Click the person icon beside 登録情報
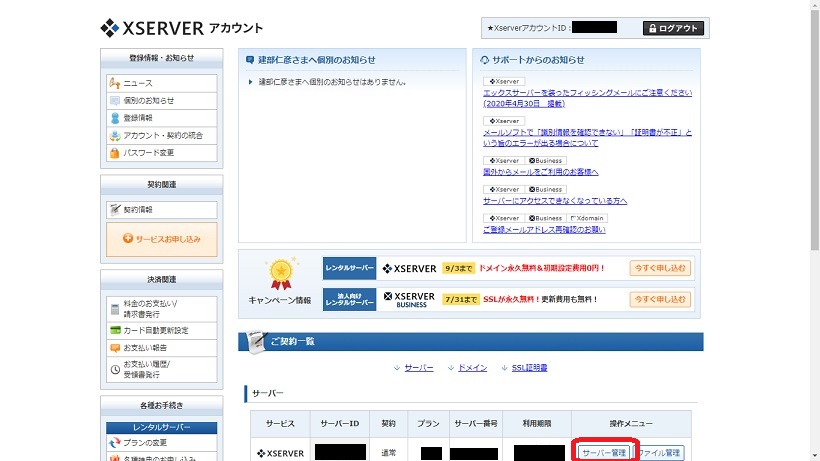Viewport: 820px width, 461px height. point(115,118)
